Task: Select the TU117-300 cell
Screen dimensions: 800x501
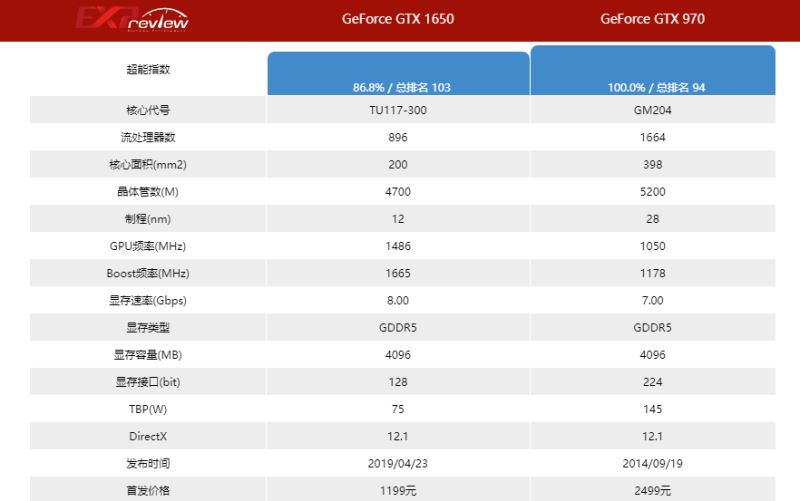Action: [398, 110]
